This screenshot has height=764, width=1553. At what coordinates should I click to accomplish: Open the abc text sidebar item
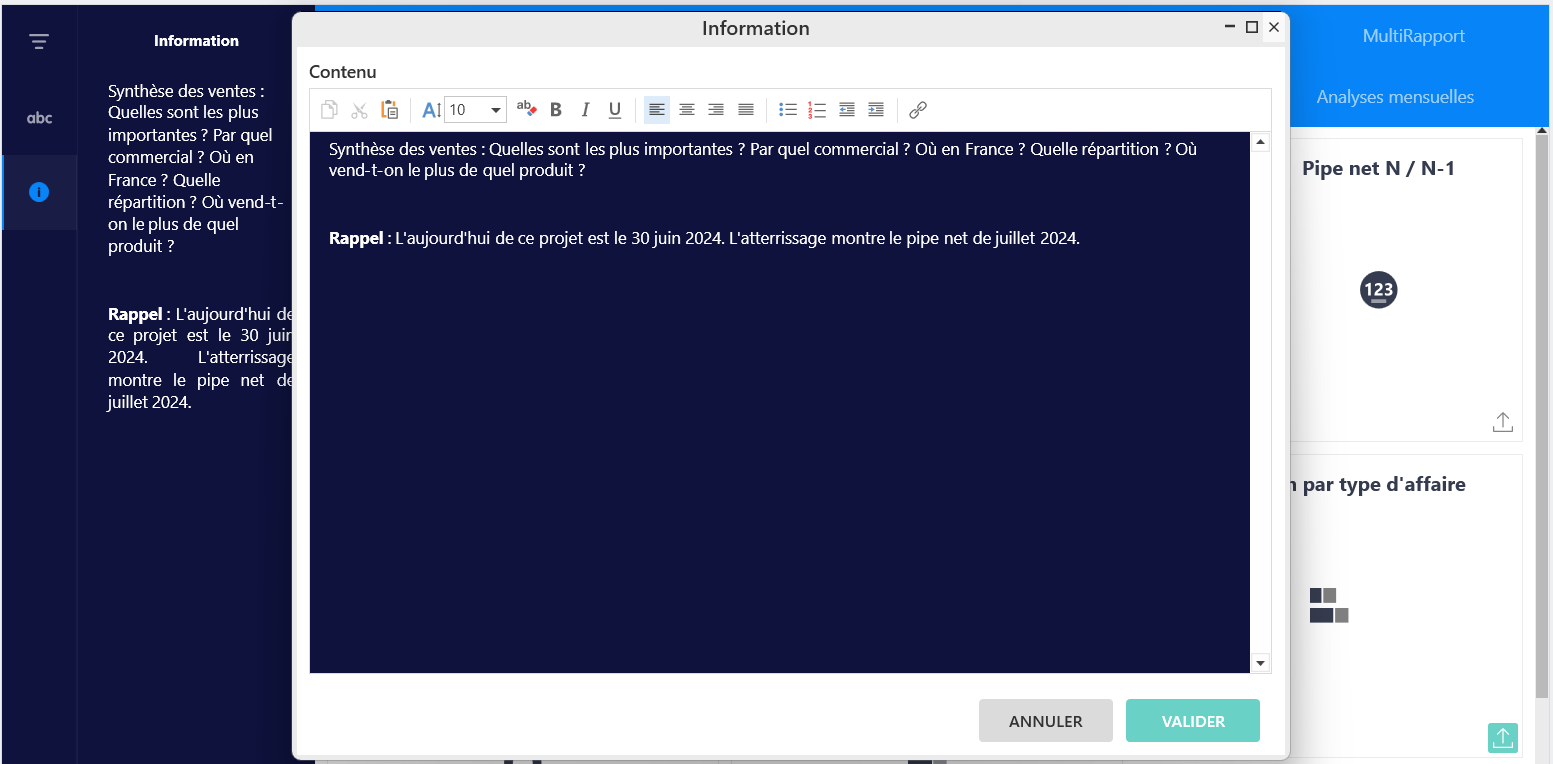39,118
